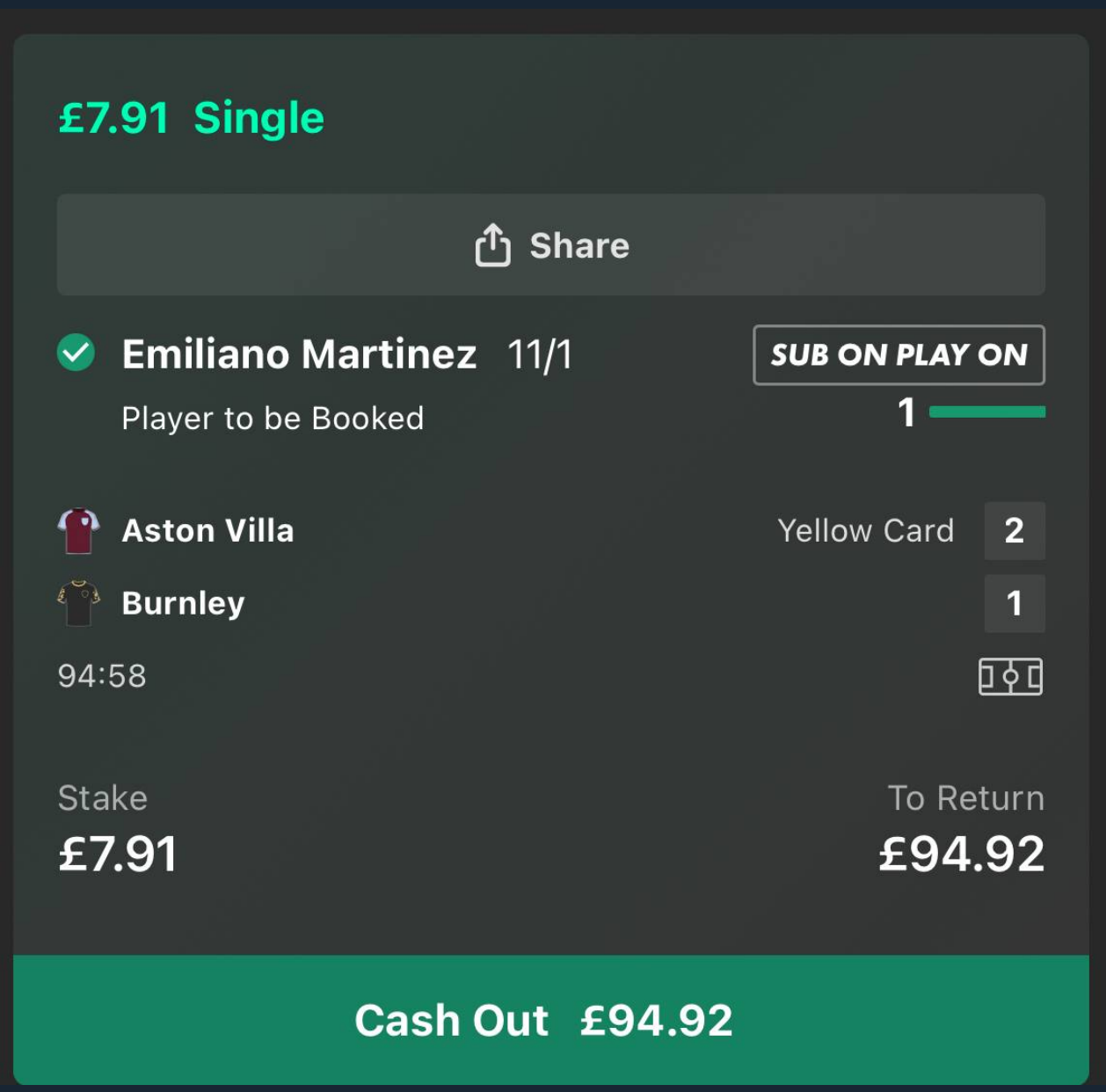
Task: Click the Burnley club crest
Action: (81, 601)
